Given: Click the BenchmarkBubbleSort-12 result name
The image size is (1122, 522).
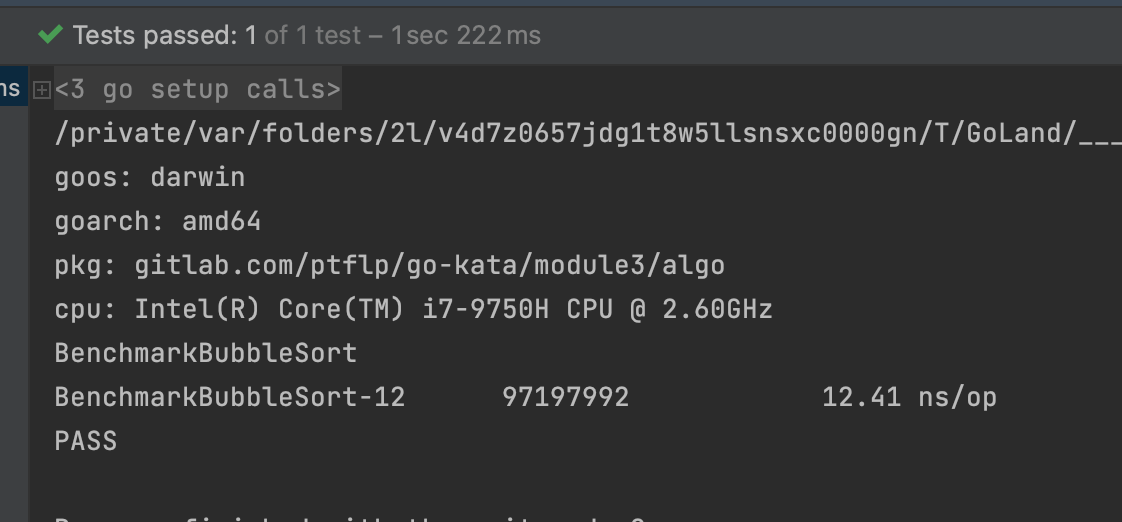Looking at the screenshot, I should click(x=230, y=397).
